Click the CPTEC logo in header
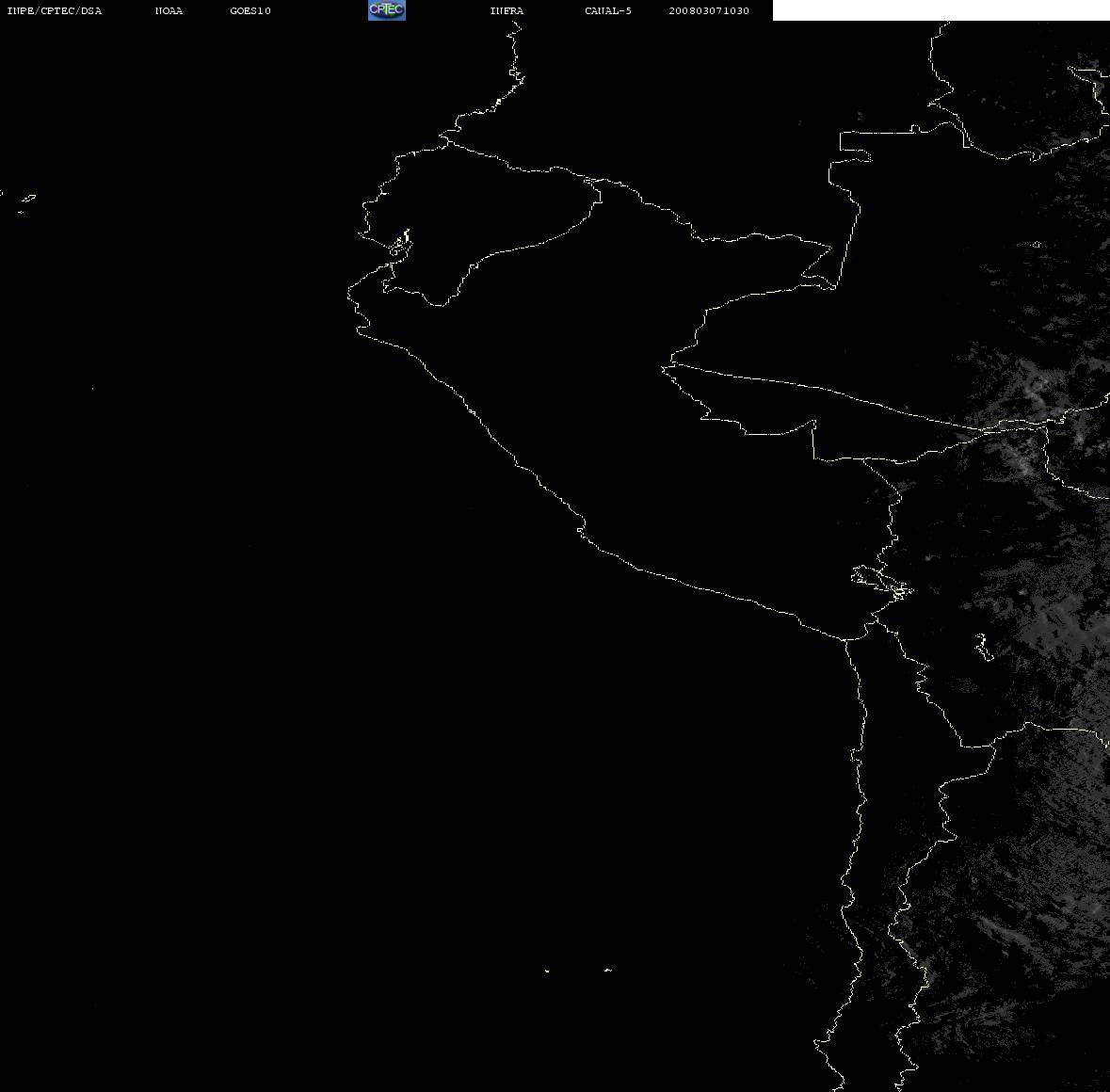The height and width of the screenshot is (1092, 1110). point(387,10)
